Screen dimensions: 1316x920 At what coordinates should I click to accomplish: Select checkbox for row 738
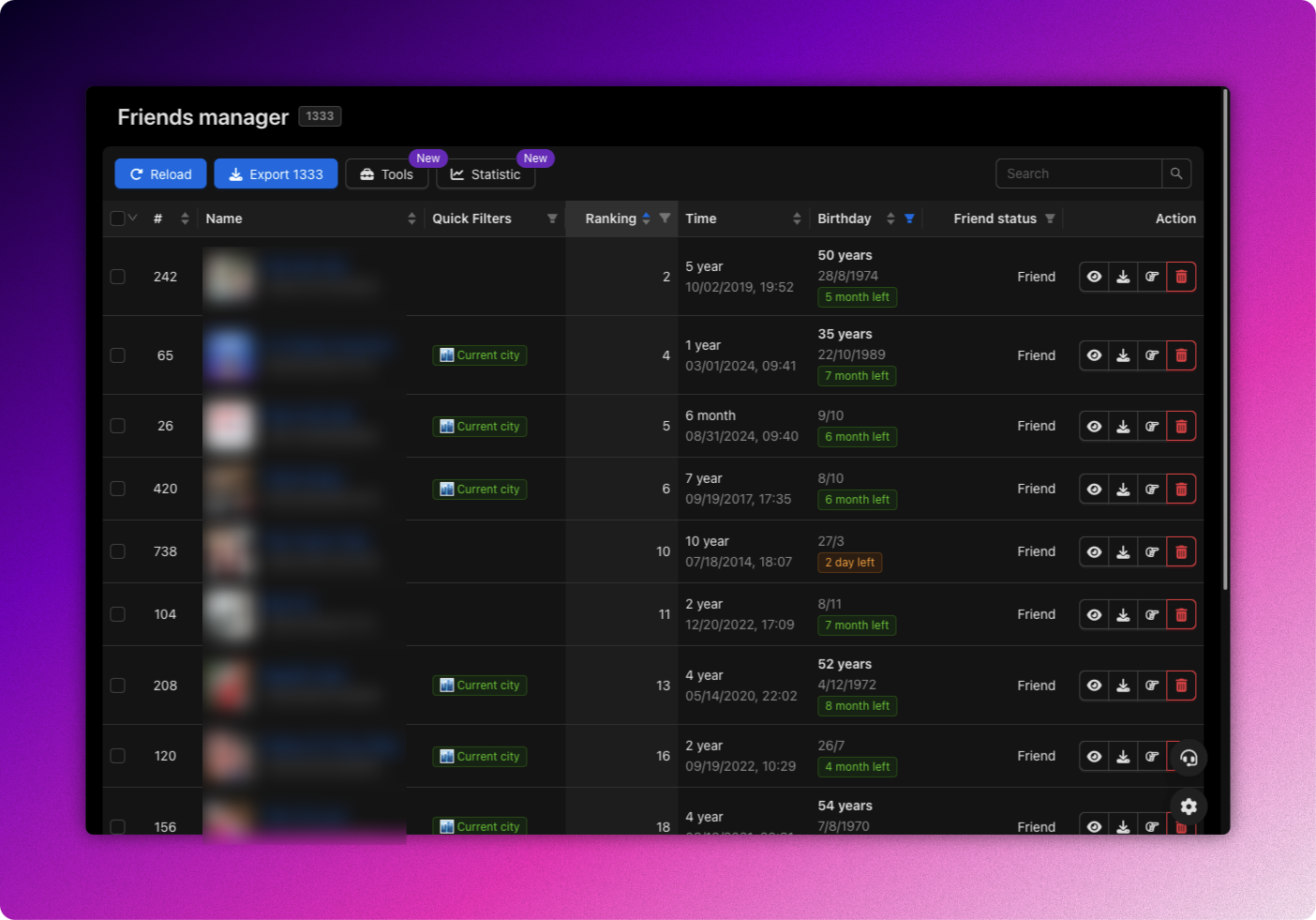pos(117,551)
